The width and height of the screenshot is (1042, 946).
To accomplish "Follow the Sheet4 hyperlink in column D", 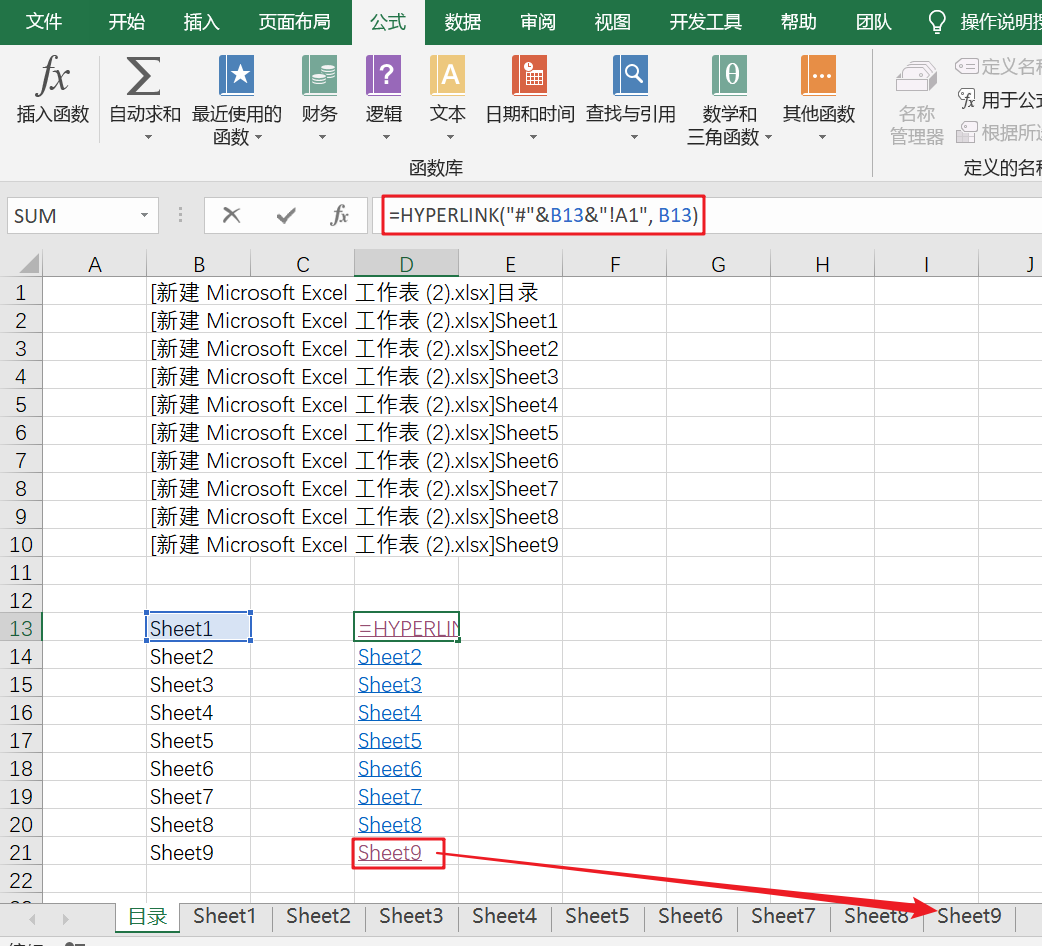I will click(389, 712).
